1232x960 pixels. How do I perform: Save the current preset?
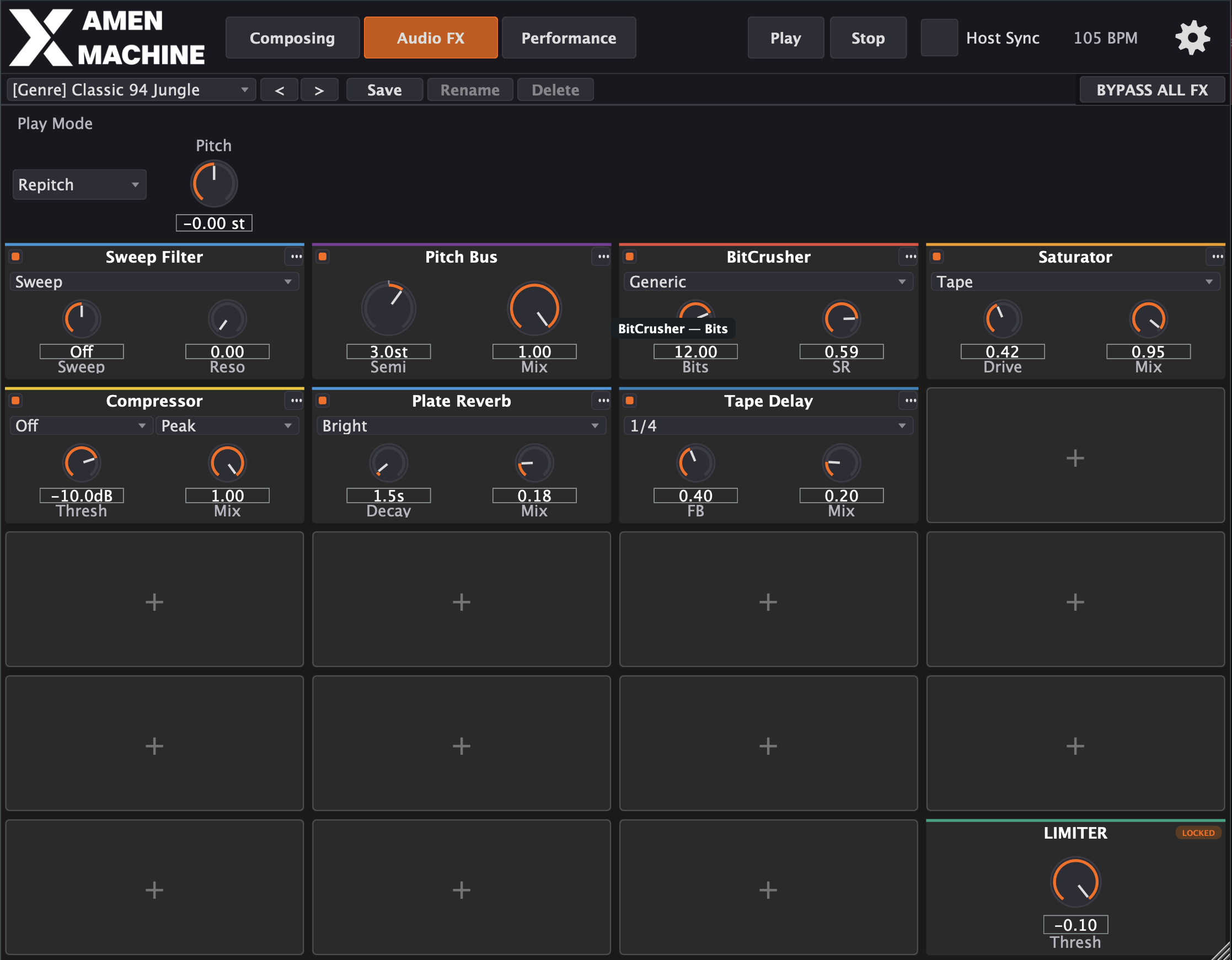pos(385,90)
